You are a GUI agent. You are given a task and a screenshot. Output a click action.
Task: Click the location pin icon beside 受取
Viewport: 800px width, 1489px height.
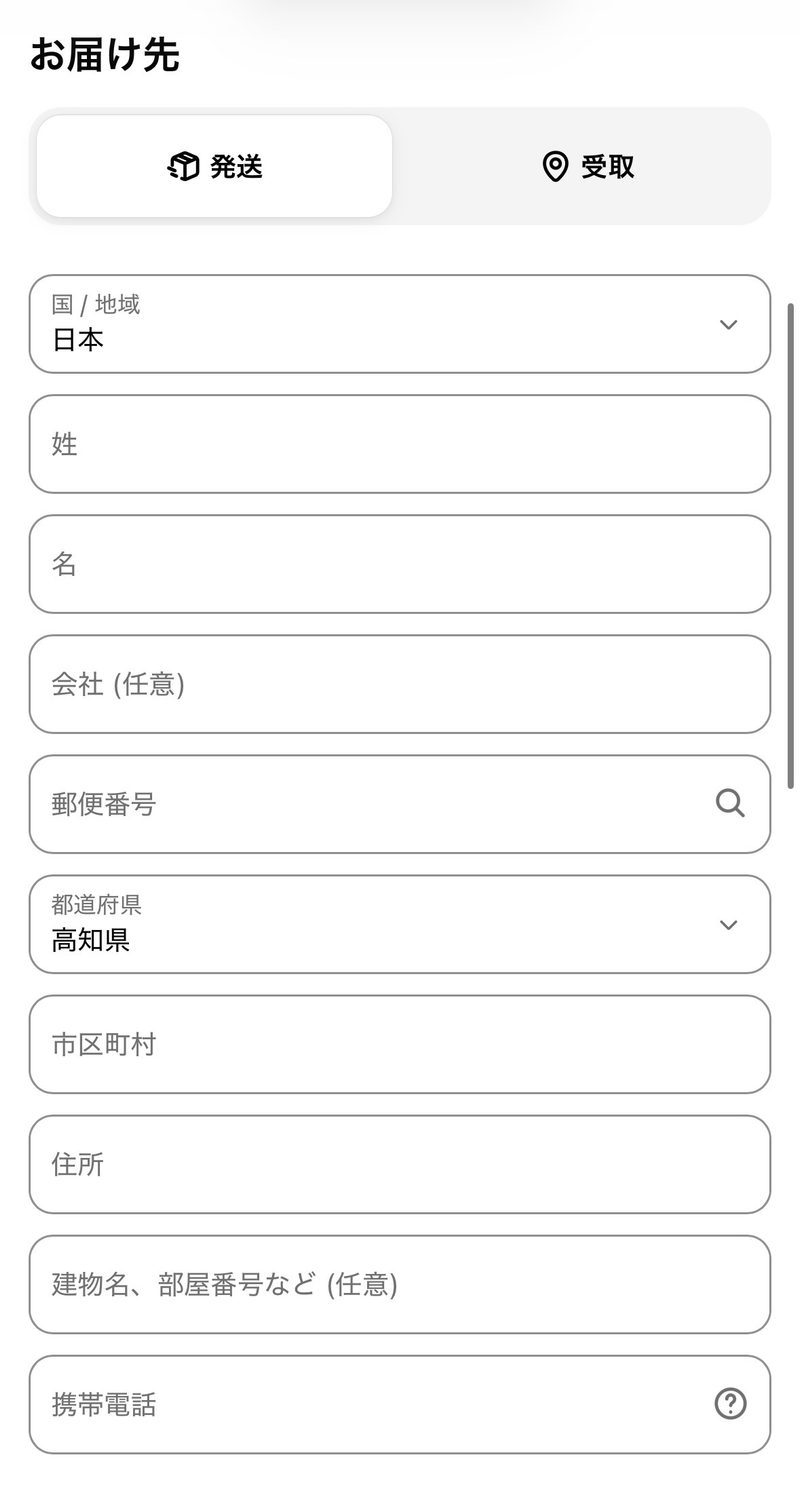[x=555, y=167]
